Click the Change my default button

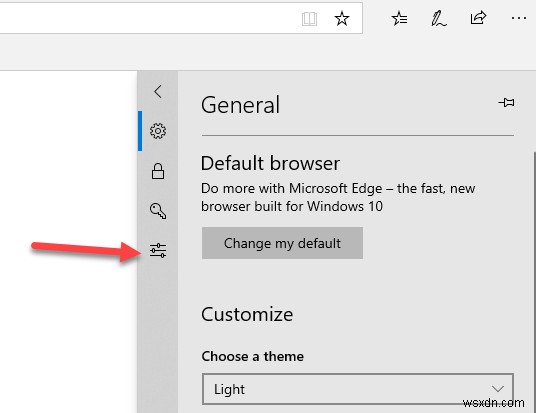click(282, 243)
